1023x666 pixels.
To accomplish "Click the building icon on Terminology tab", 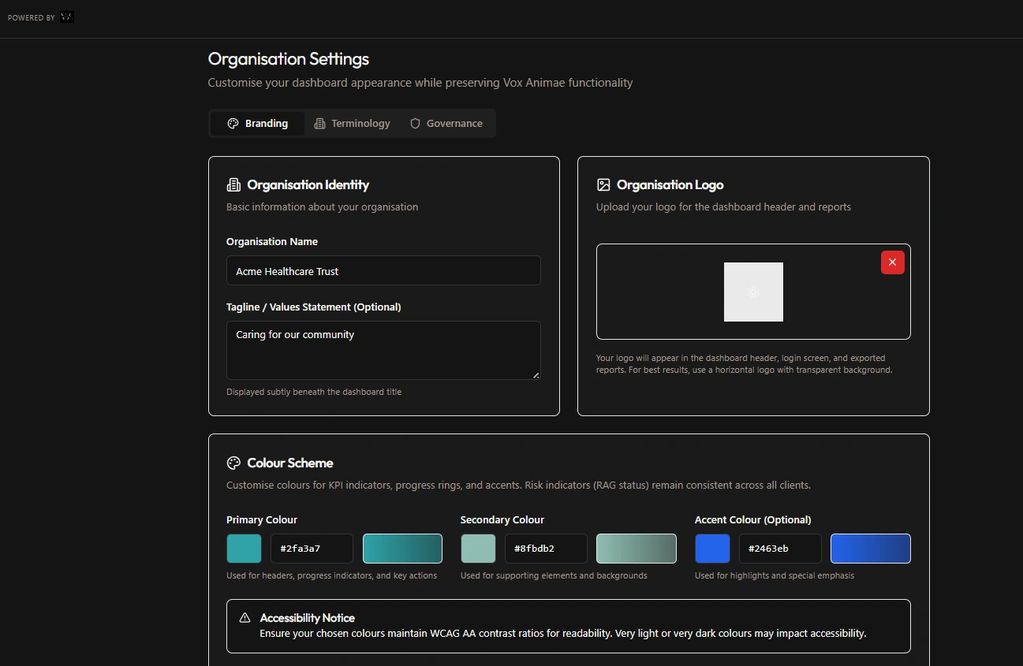I will (x=320, y=124).
